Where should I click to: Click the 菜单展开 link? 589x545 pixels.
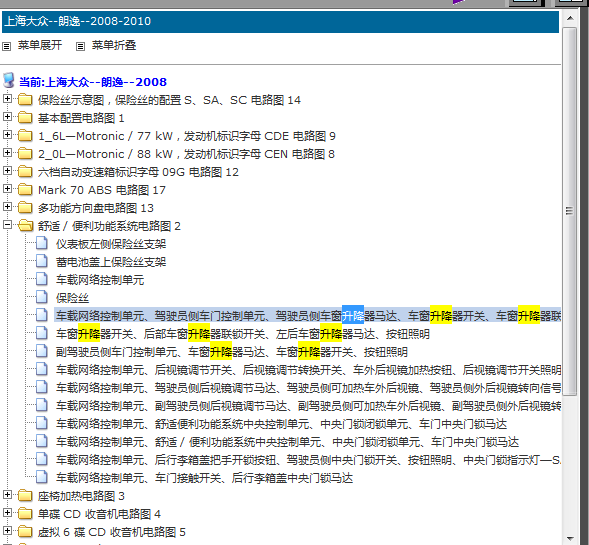tap(40, 45)
